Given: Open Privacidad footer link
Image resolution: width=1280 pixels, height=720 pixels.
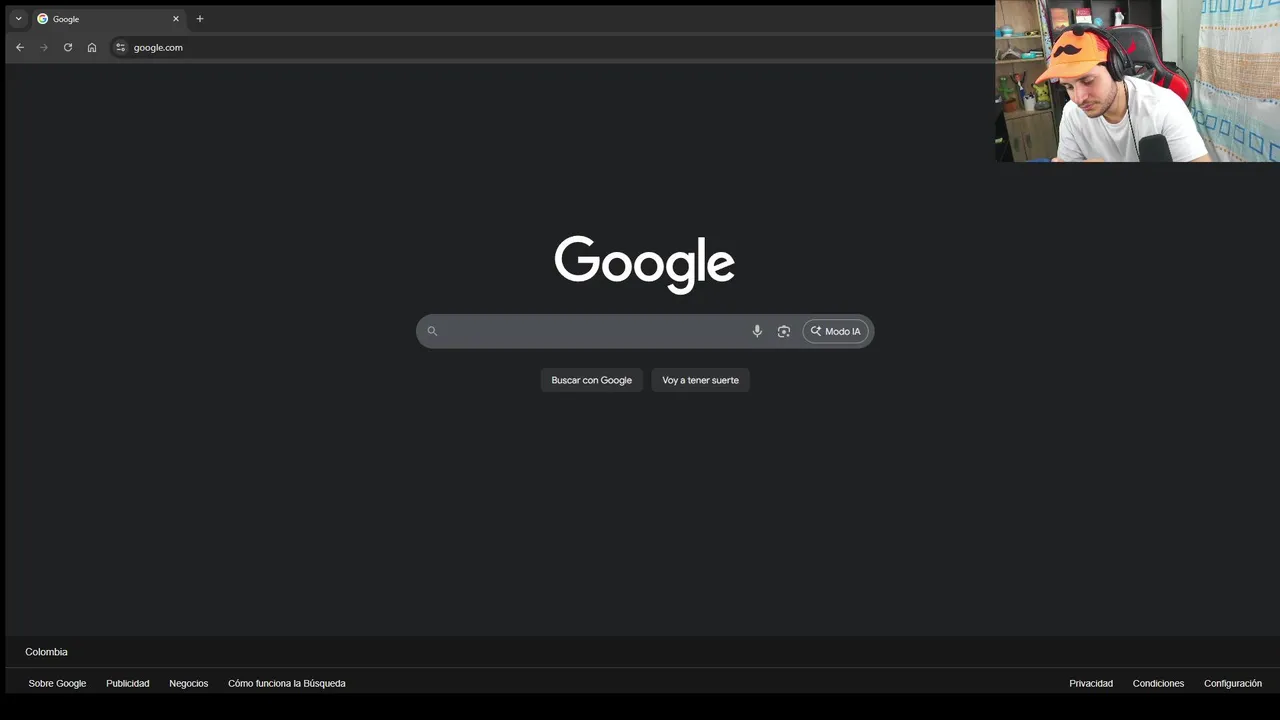Looking at the screenshot, I should click(x=1091, y=683).
